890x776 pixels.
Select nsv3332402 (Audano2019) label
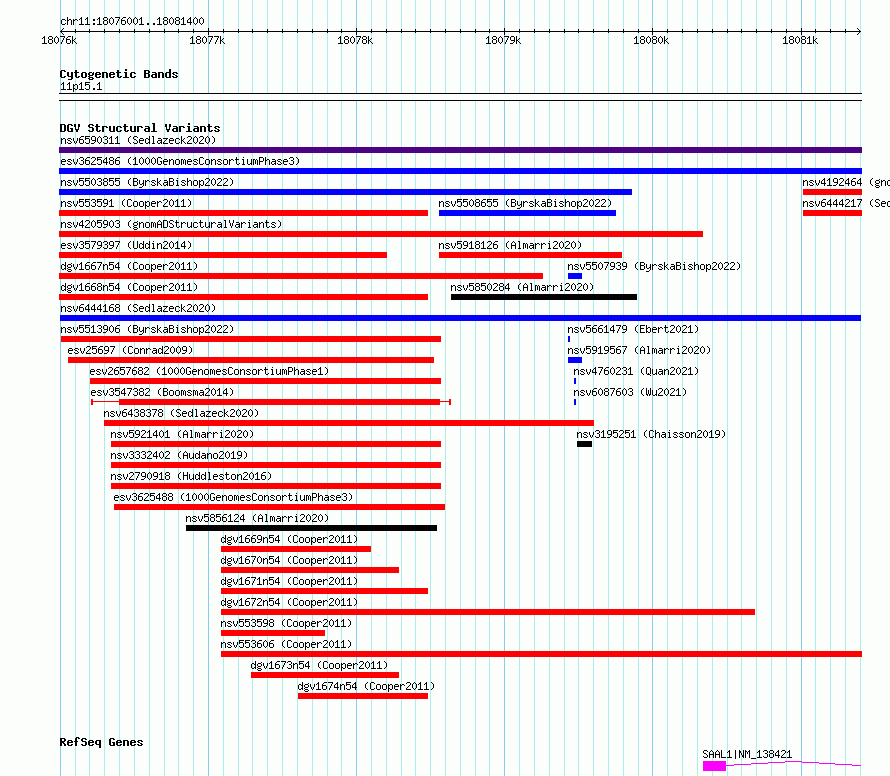179,455
